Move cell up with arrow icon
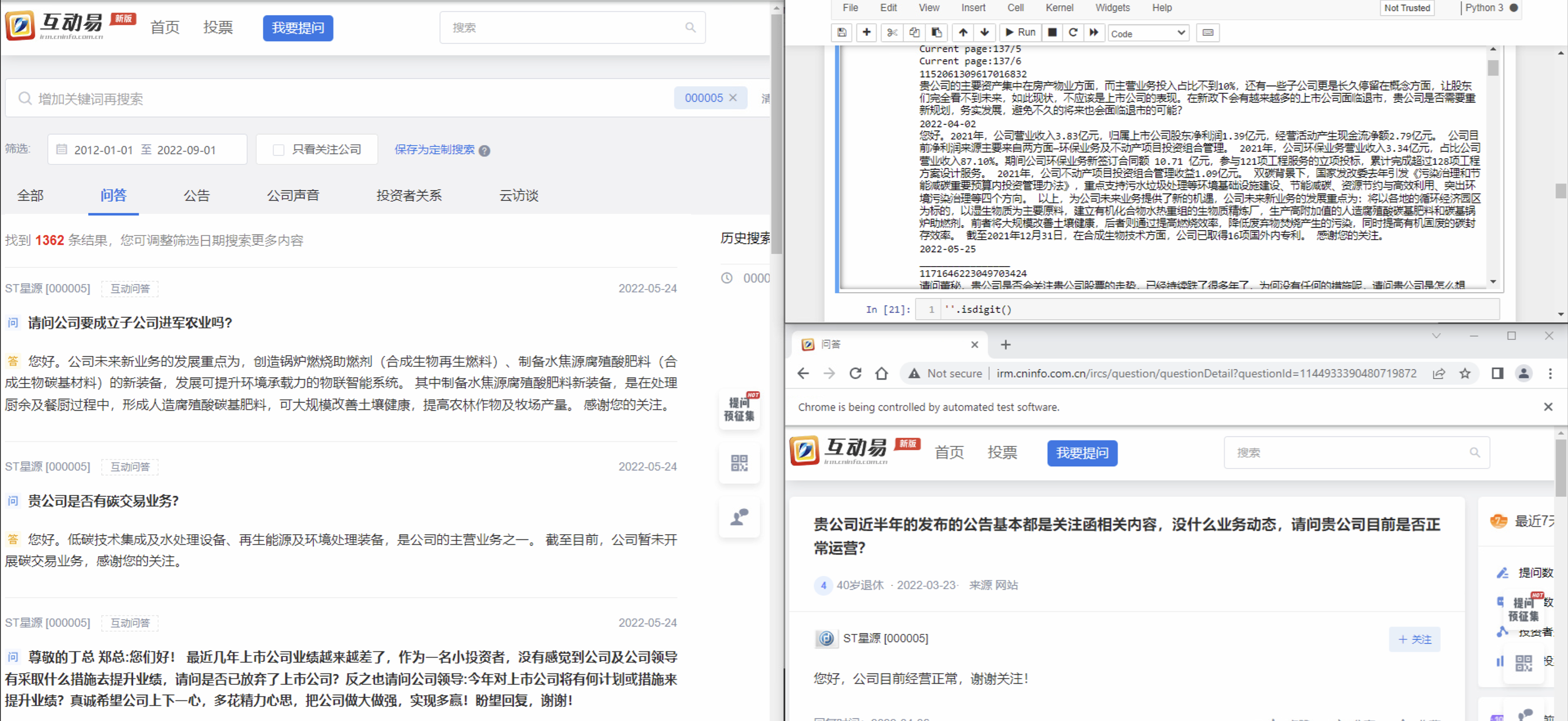This screenshot has height=721, width=1568. point(963,33)
